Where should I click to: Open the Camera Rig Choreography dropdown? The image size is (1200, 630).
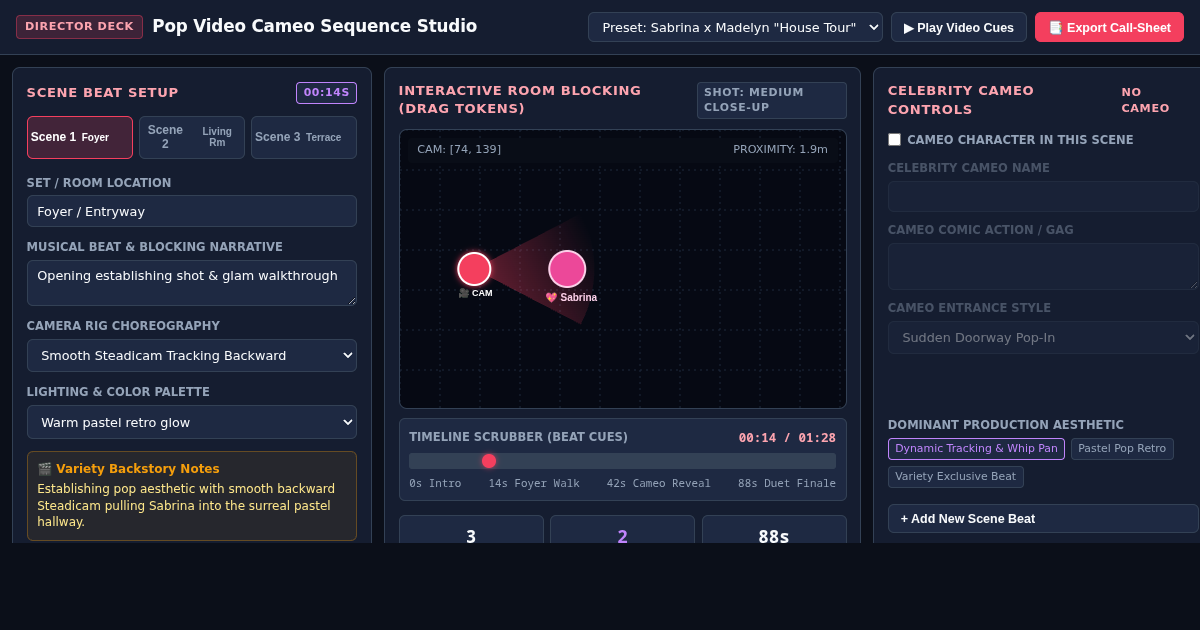point(192,356)
